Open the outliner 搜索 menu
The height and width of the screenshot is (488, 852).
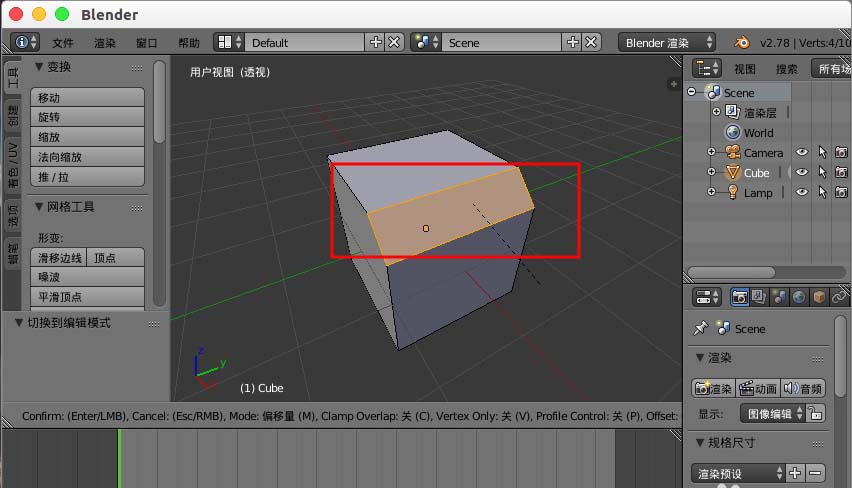pos(786,69)
